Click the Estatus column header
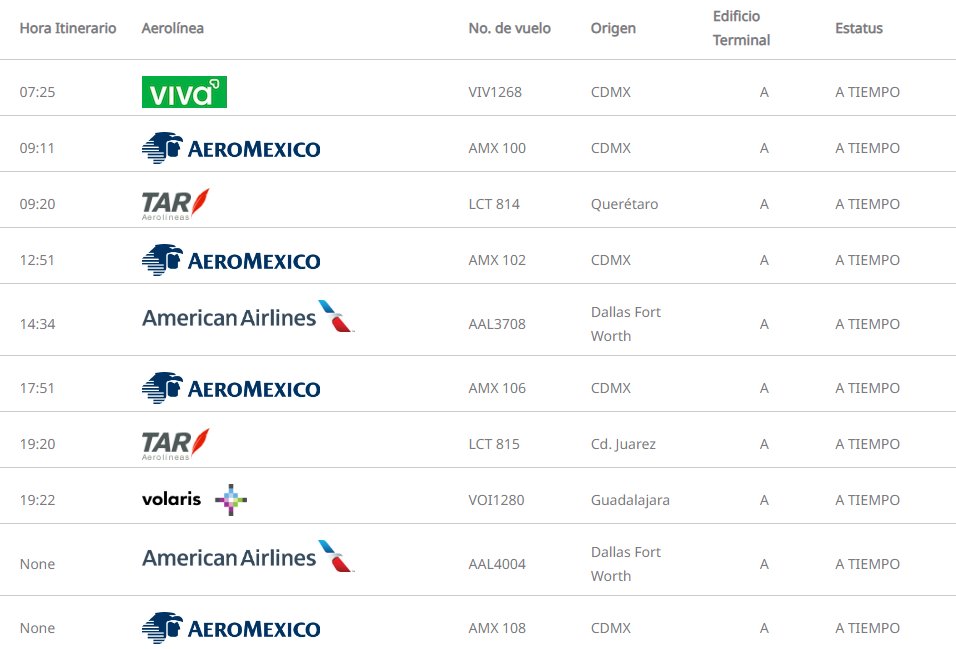This screenshot has width=956, height=649. (x=859, y=28)
